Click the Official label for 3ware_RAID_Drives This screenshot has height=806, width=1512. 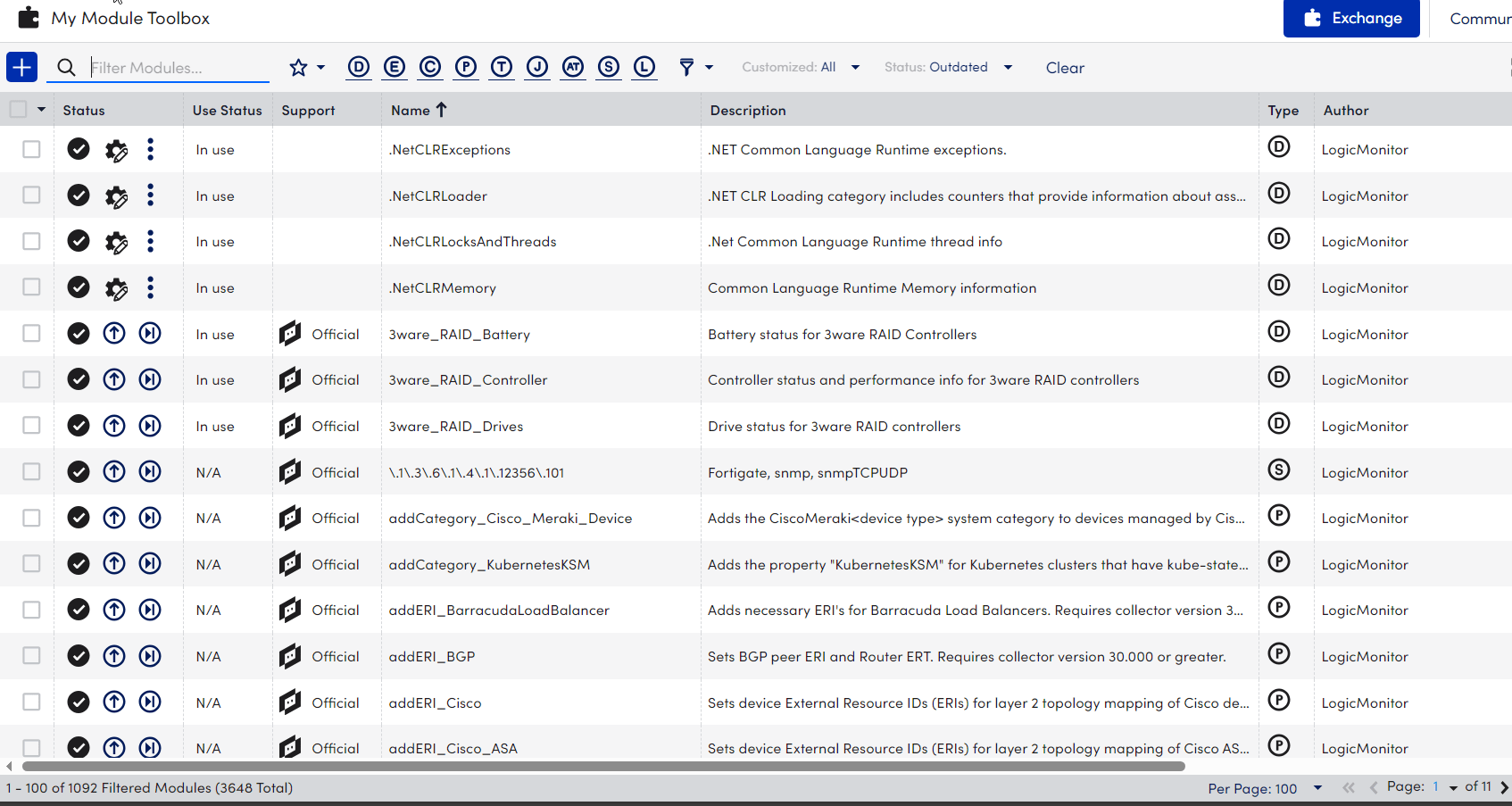(336, 426)
